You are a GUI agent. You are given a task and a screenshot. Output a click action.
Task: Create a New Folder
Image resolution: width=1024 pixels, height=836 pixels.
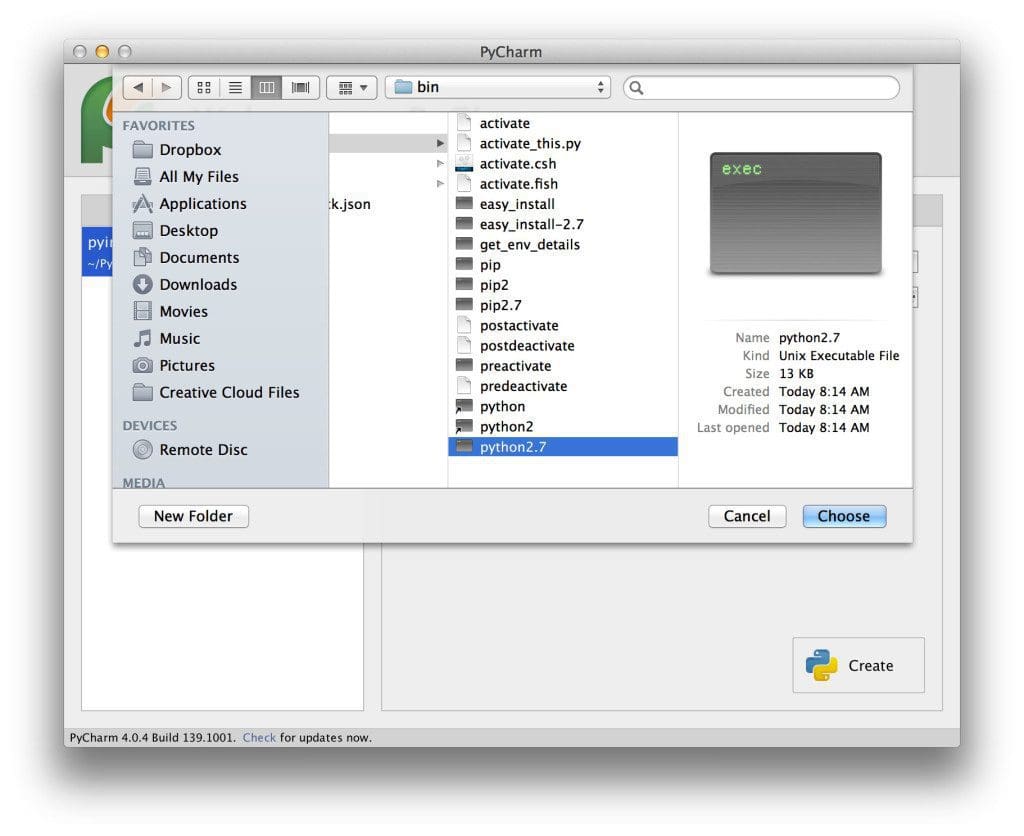pyautogui.click(x=193, y=516)
